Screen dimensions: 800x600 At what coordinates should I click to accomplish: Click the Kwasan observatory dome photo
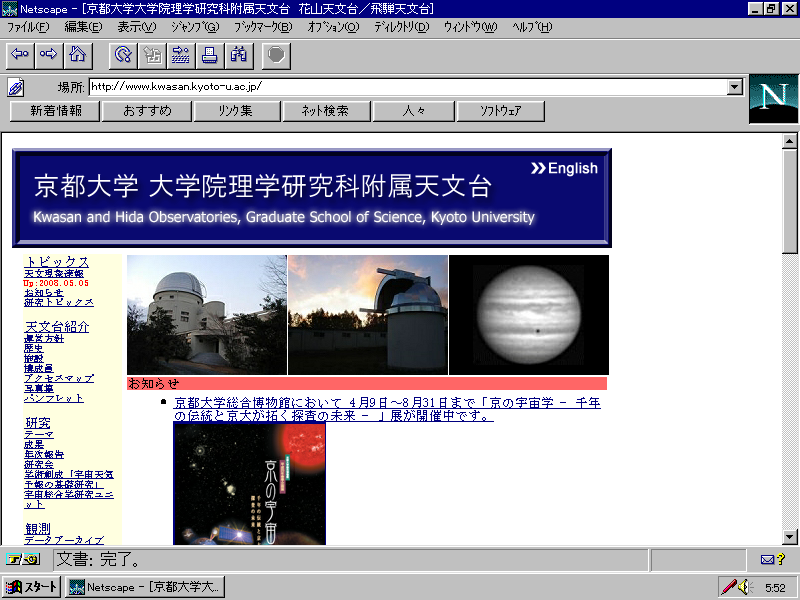point(207,315)
